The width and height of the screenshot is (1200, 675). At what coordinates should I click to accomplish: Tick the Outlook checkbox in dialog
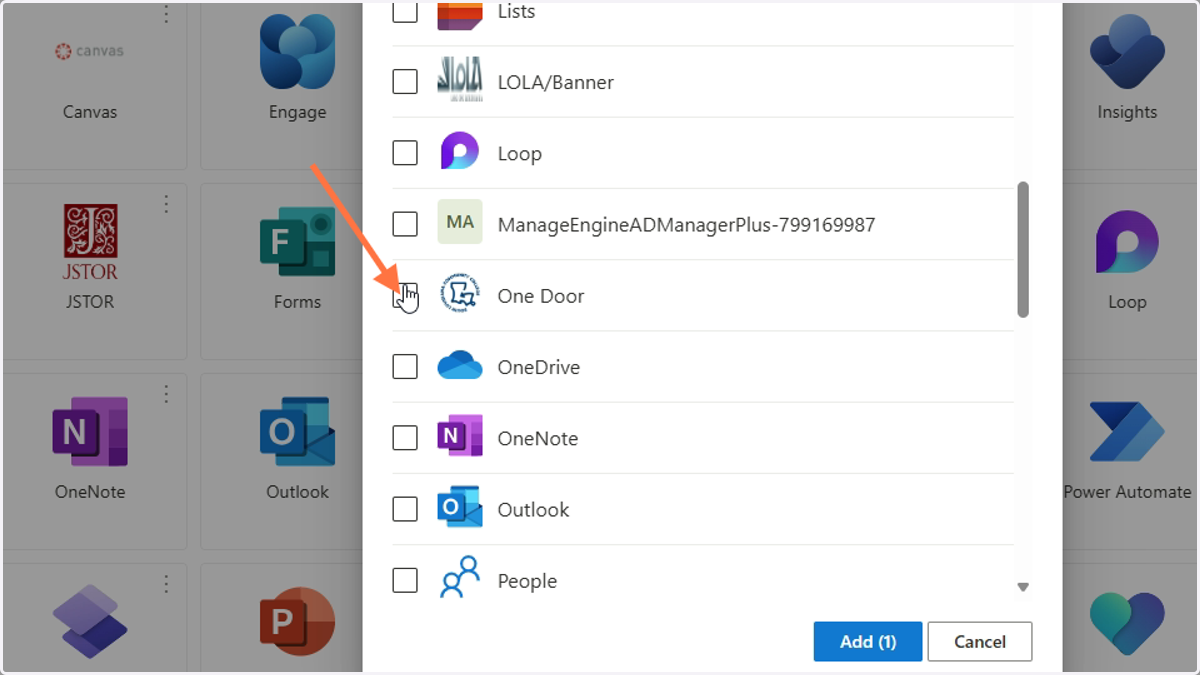click(x=405, y=509)
